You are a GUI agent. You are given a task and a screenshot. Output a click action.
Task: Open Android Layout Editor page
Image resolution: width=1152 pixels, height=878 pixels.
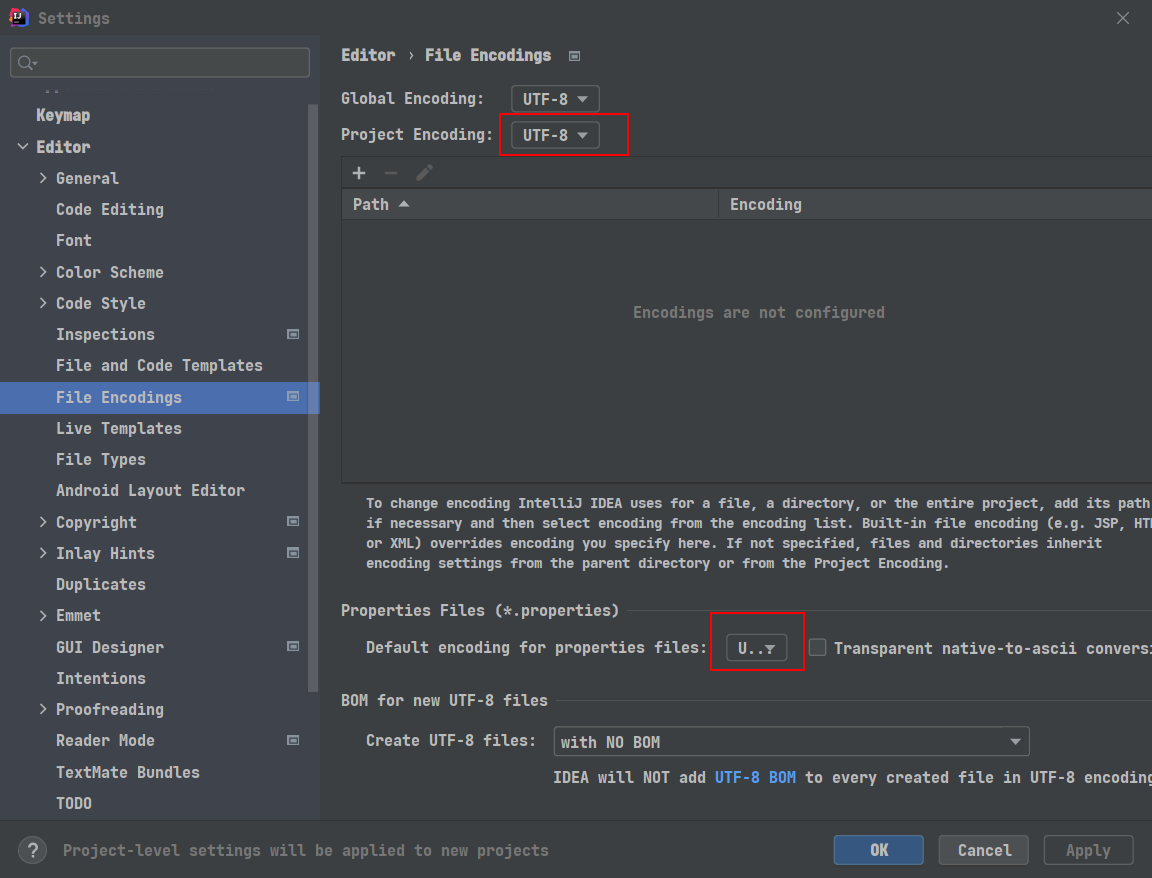click(x=151, y=491)
